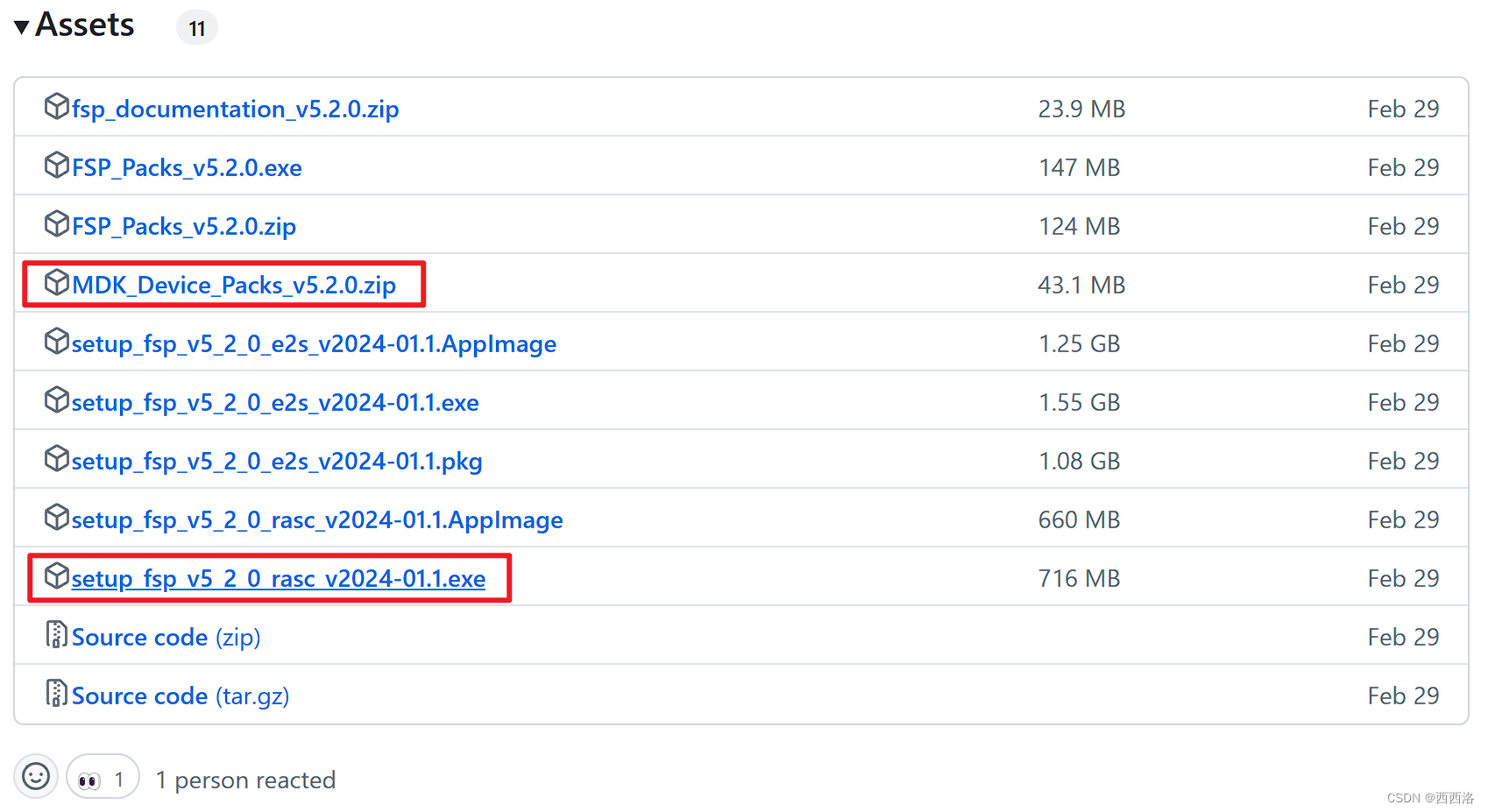Click the package icon beside FSP_Packs_v5.2.0.exe
Viewport: 1488px width, 812px height.
coord(56,166)
